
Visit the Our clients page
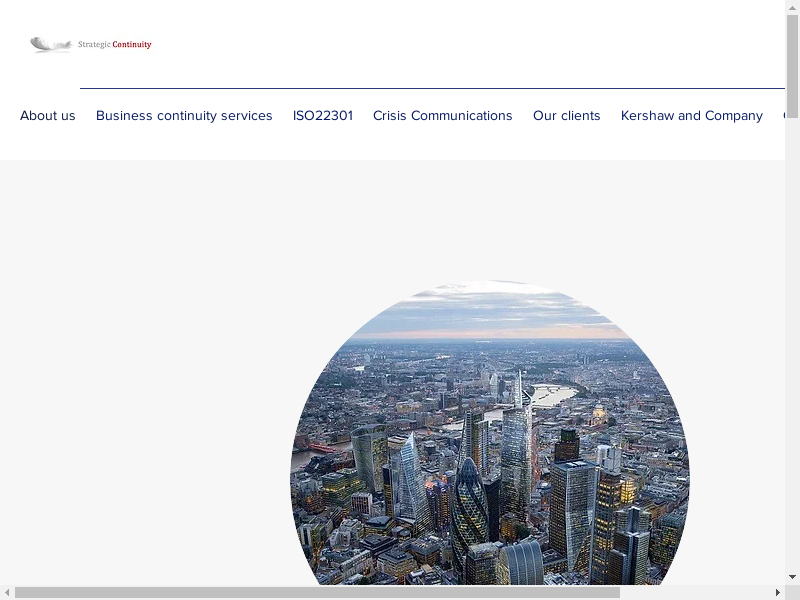(567, 116)
